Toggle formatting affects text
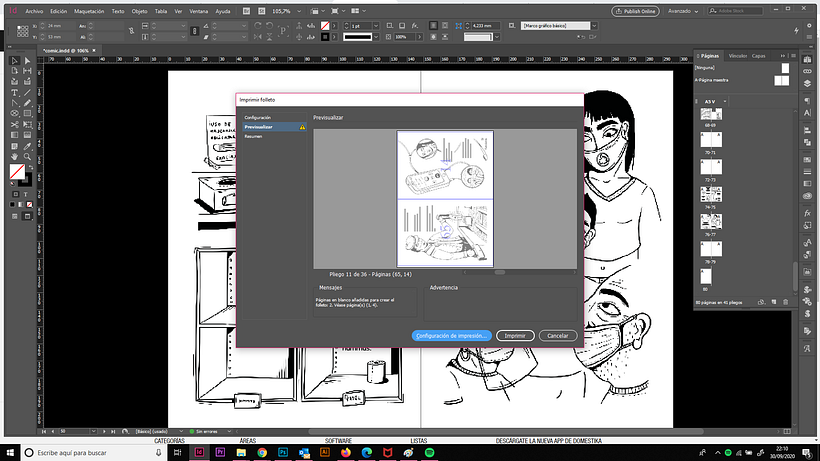This screenshot has height=461, width=820. pos(25,194)
